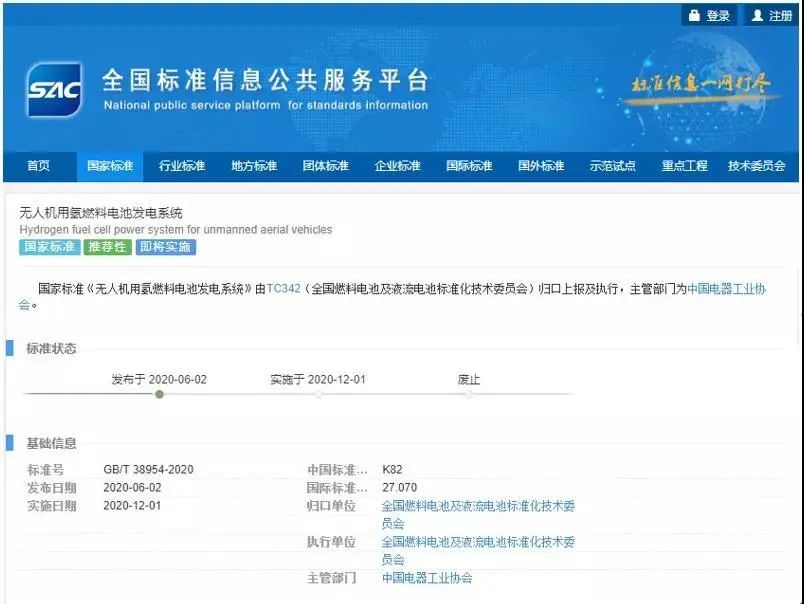Click the 废止 timeline marker
Viewport: 804px width, 604px height.
click(469, 394)
